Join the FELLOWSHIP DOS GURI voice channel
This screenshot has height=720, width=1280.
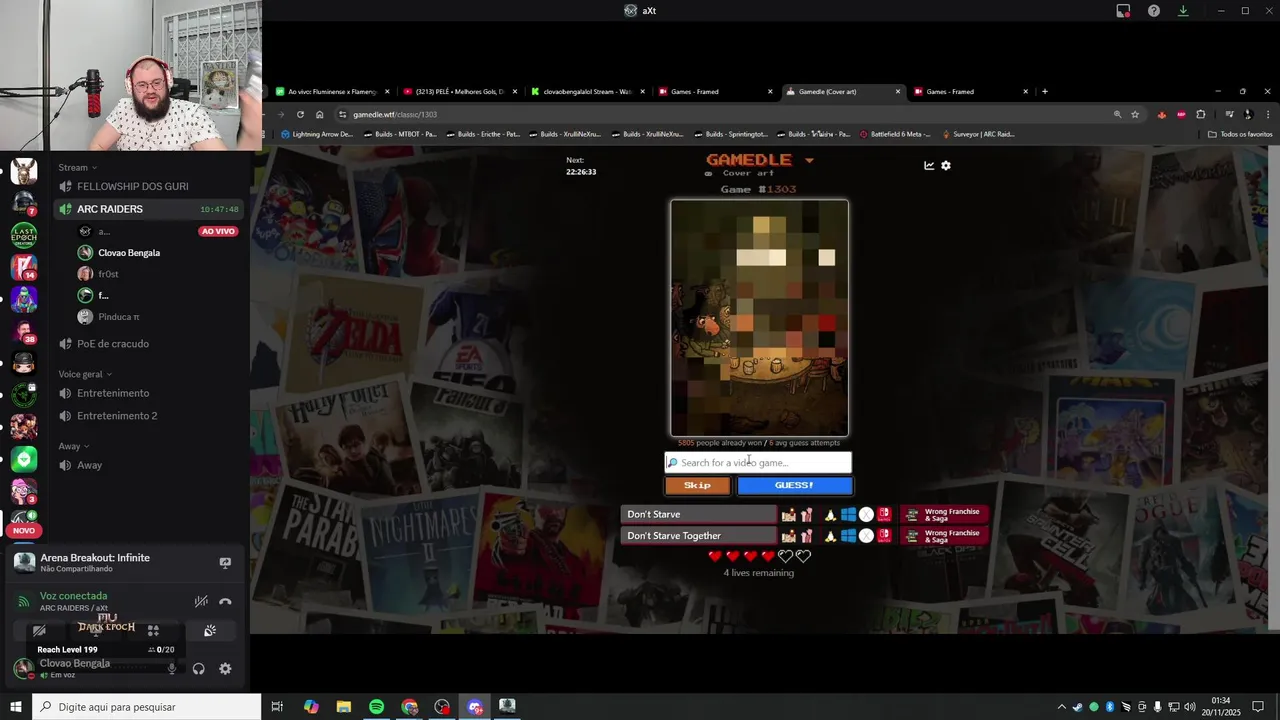150,186
